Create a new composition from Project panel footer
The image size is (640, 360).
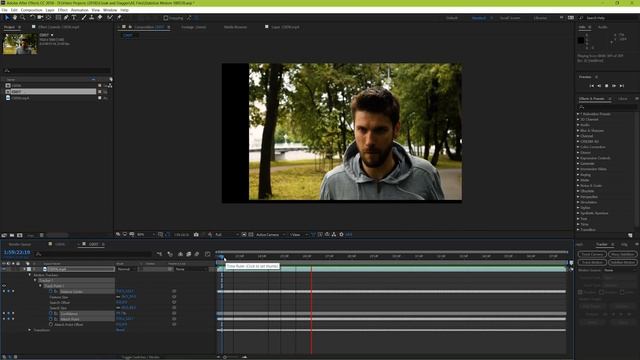20,235
